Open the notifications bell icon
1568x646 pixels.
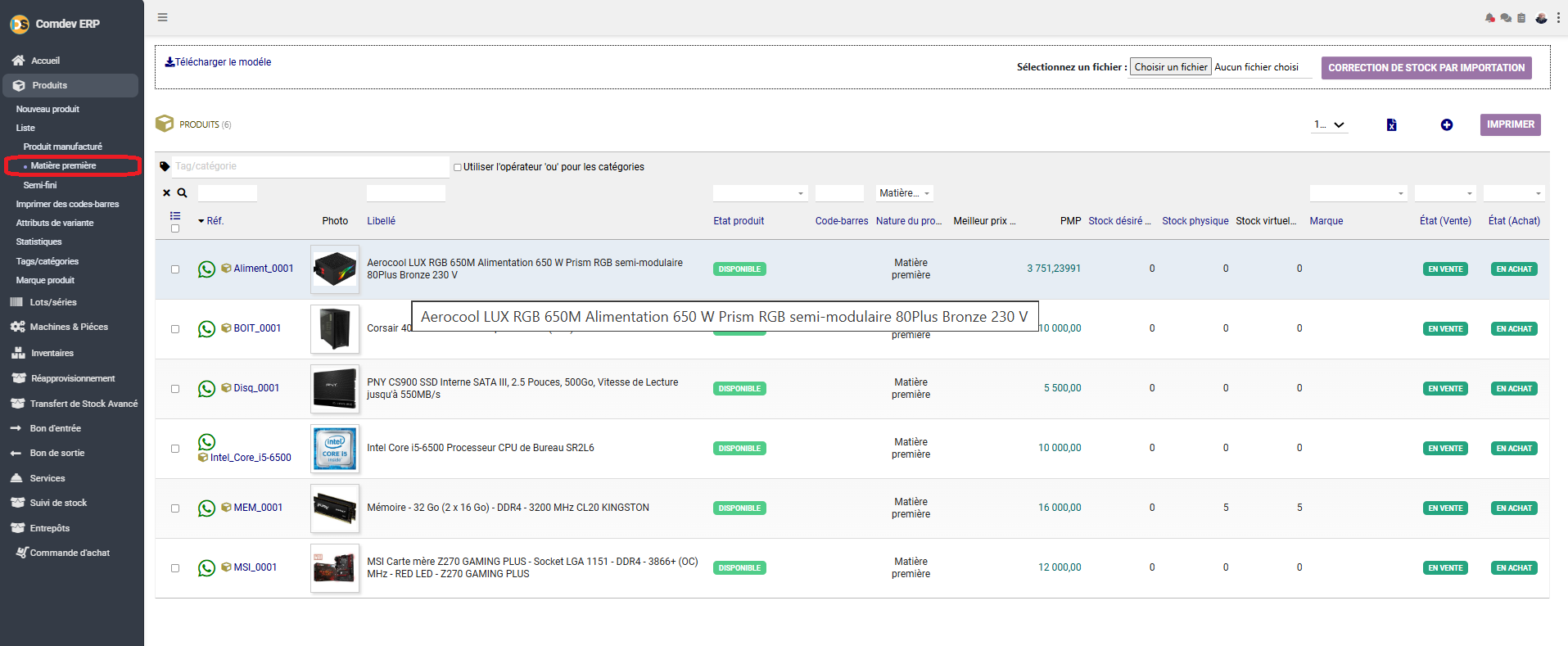point(1489,18)
